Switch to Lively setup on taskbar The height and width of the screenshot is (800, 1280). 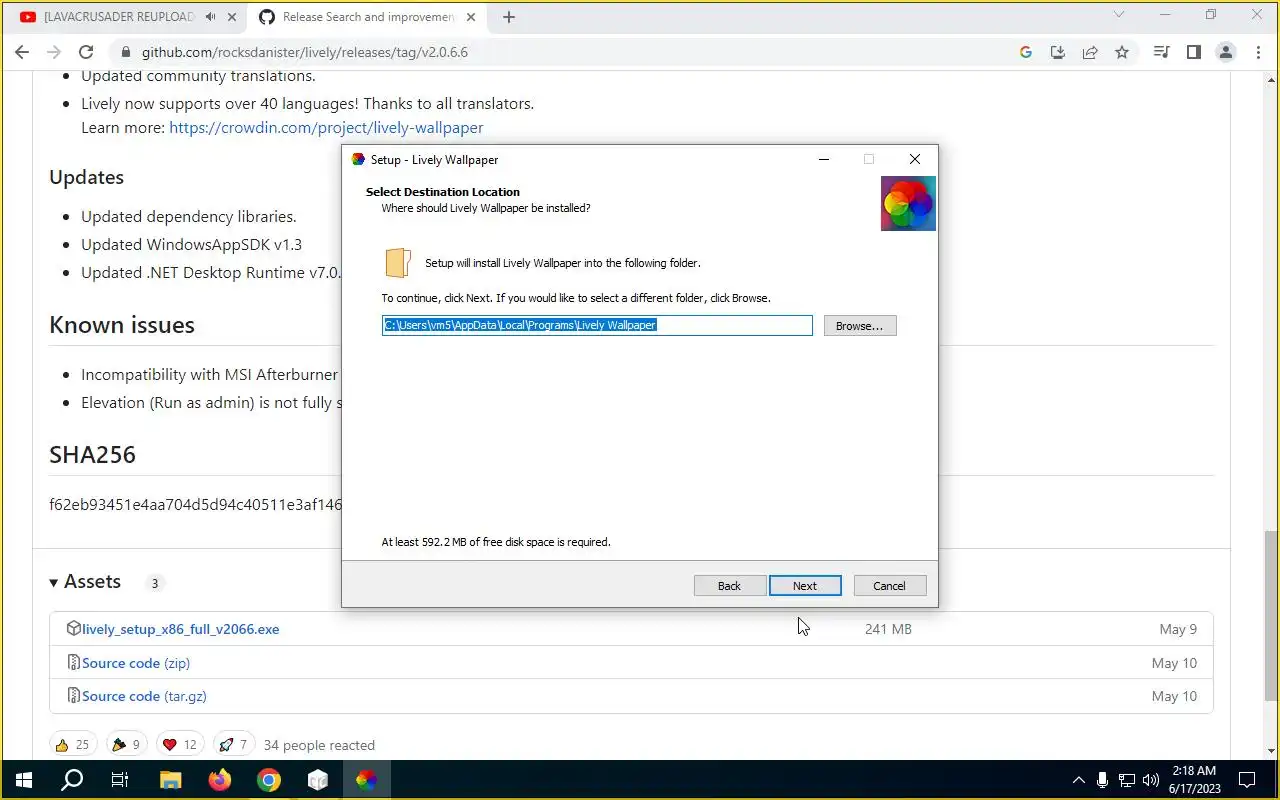click(x=366, y=780)
